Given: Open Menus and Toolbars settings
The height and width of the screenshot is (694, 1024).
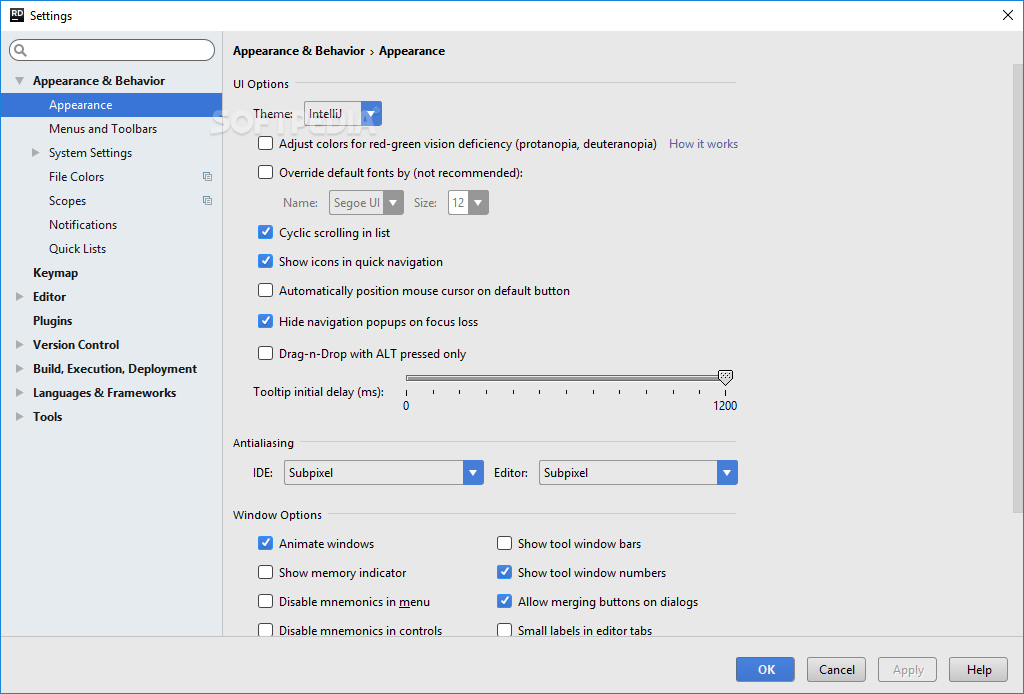Looking at the screenshot, I should (x=103, y=129).
